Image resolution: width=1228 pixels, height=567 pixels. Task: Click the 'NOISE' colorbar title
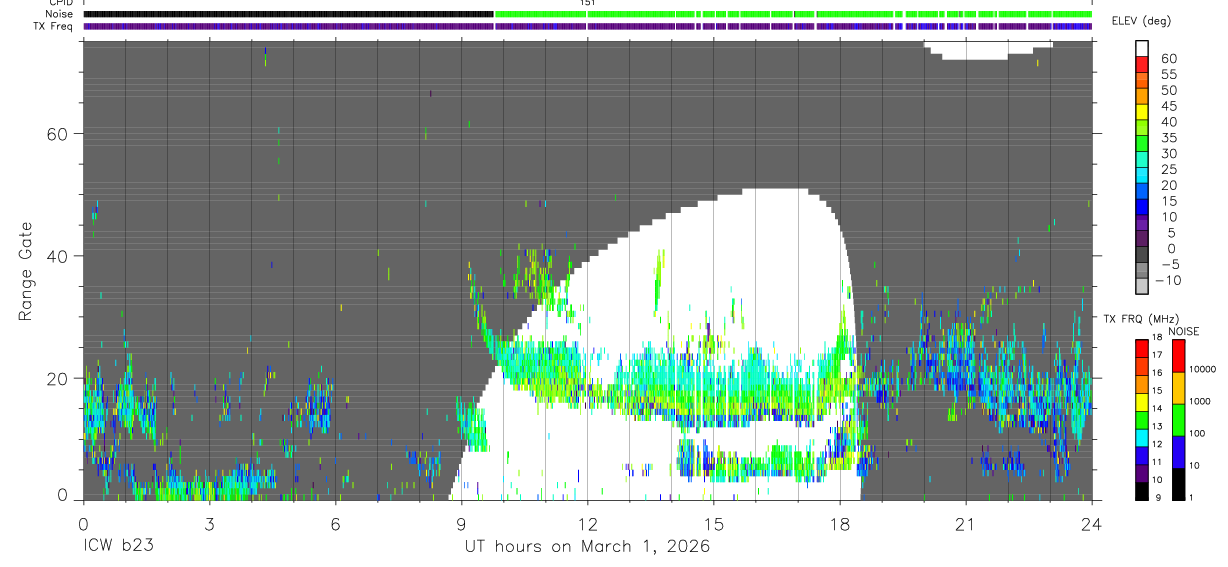[1183, 331]
